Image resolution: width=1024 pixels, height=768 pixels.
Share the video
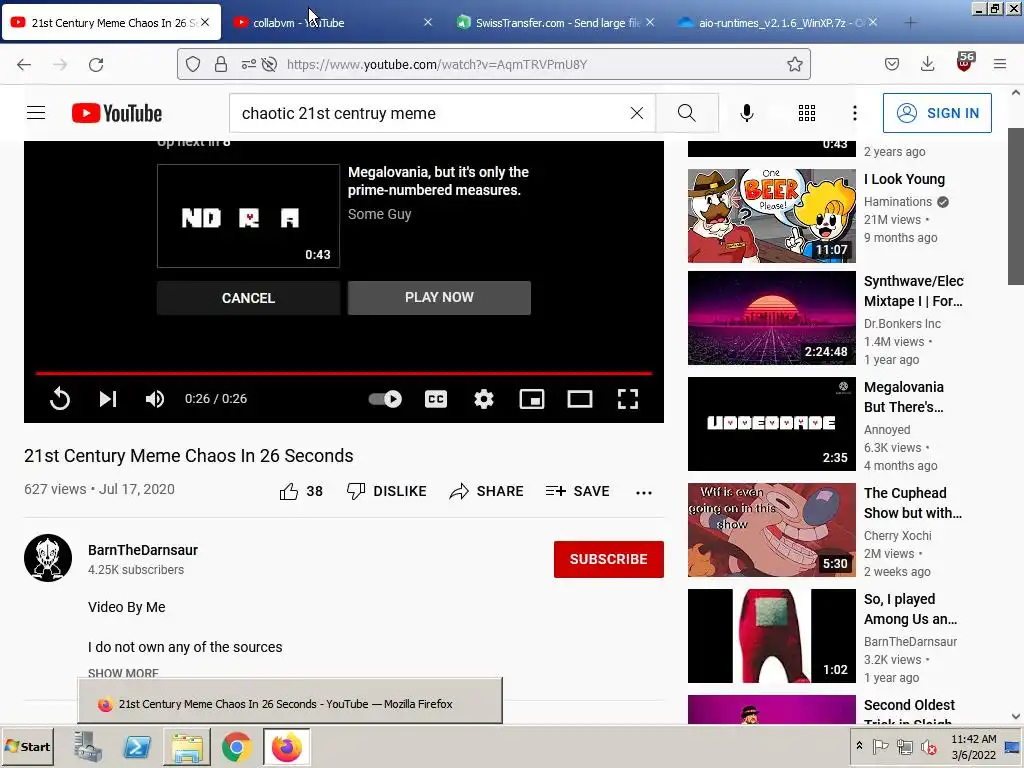click(x=487, y=491)
